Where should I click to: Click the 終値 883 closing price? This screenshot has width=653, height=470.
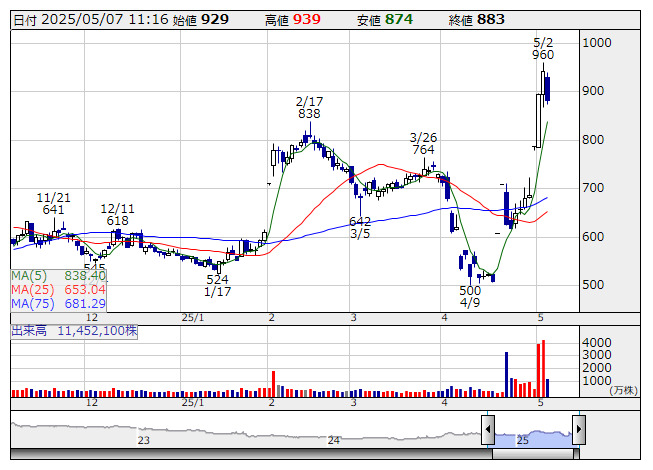[477, 20]
